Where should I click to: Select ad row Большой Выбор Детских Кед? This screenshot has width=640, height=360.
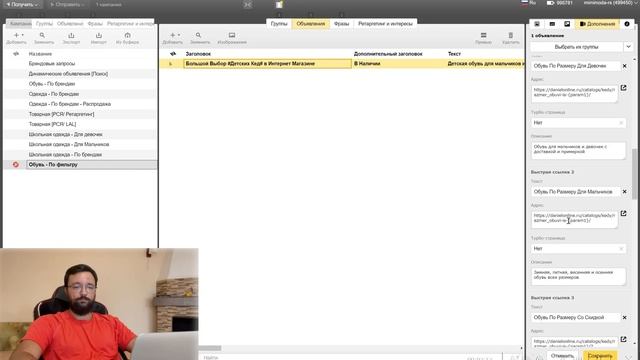342,64
